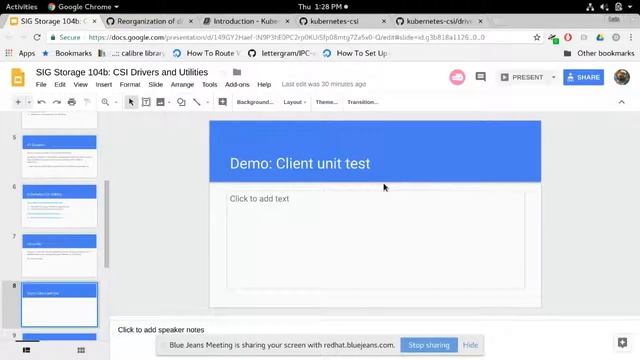
Task: Click the Redo arrow icon
Action: pos(57,102)
